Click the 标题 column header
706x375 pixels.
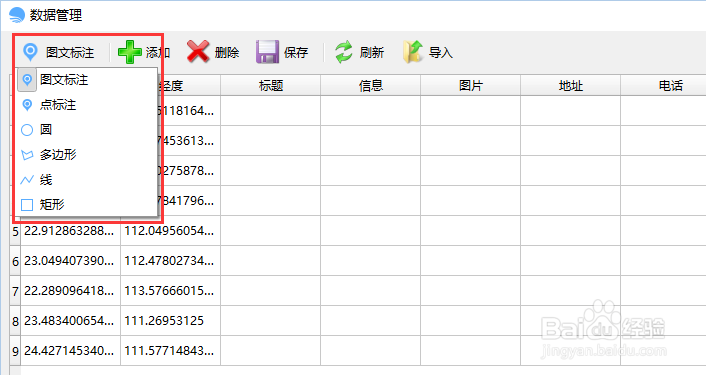tap(271, 86)
